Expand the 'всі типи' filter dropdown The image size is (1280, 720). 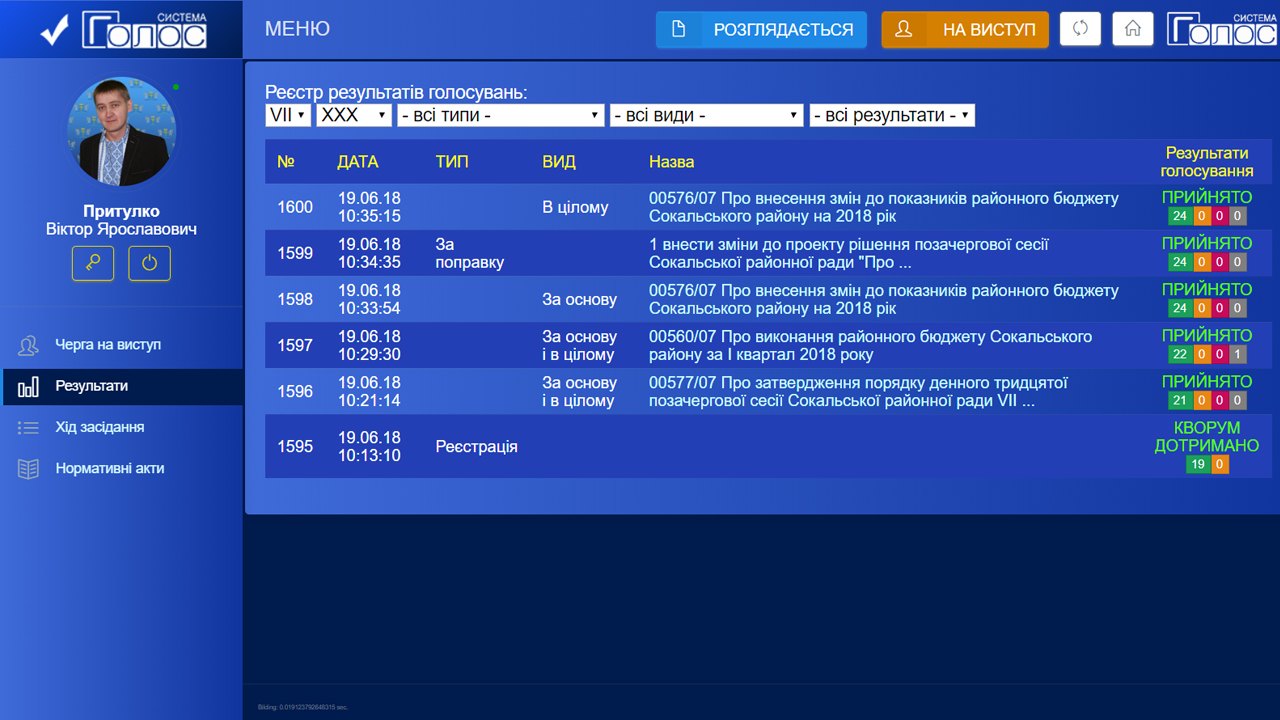pos(500,115)
